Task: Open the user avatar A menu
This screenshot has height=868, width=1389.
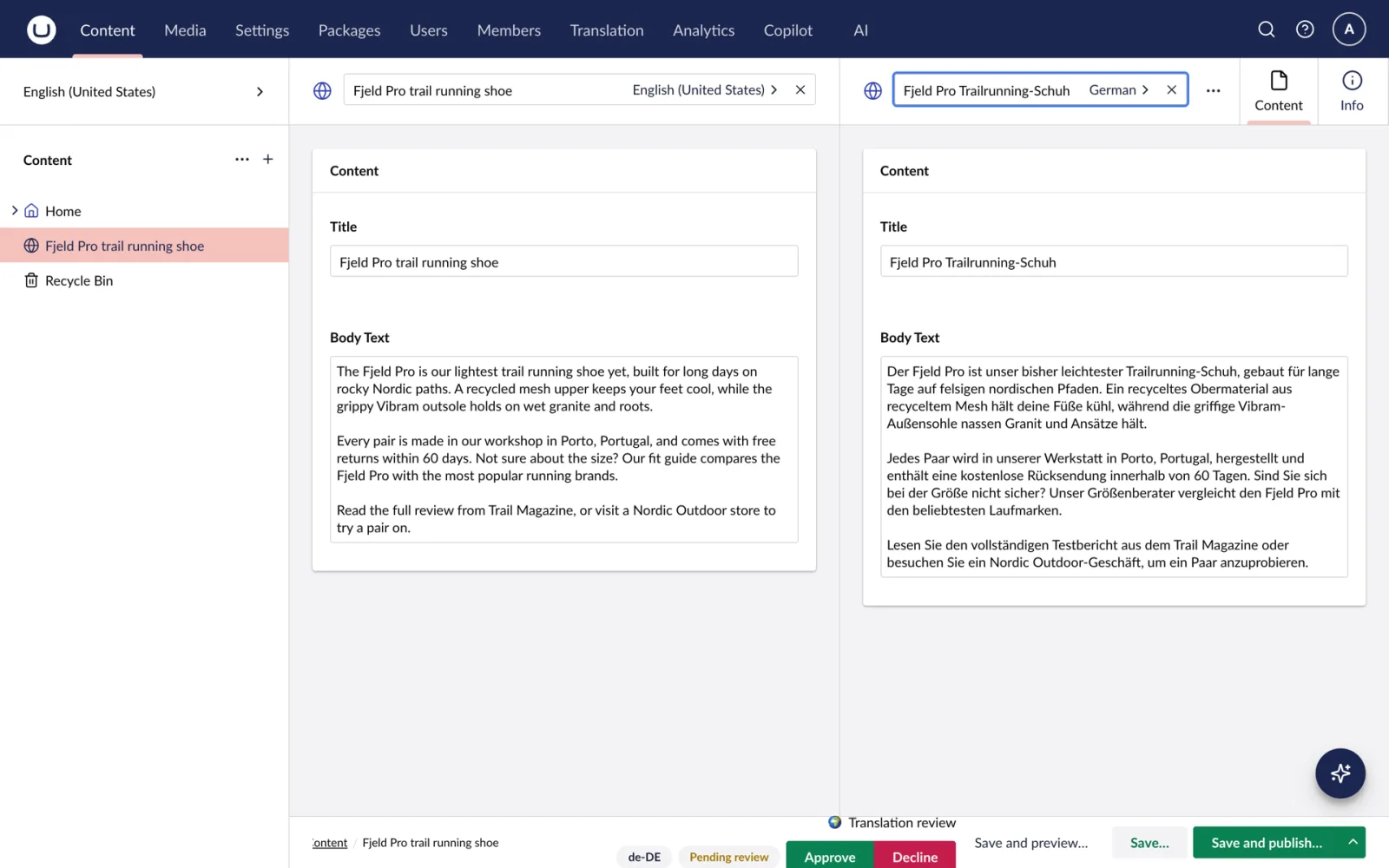Action: [x=1349, y=29]
